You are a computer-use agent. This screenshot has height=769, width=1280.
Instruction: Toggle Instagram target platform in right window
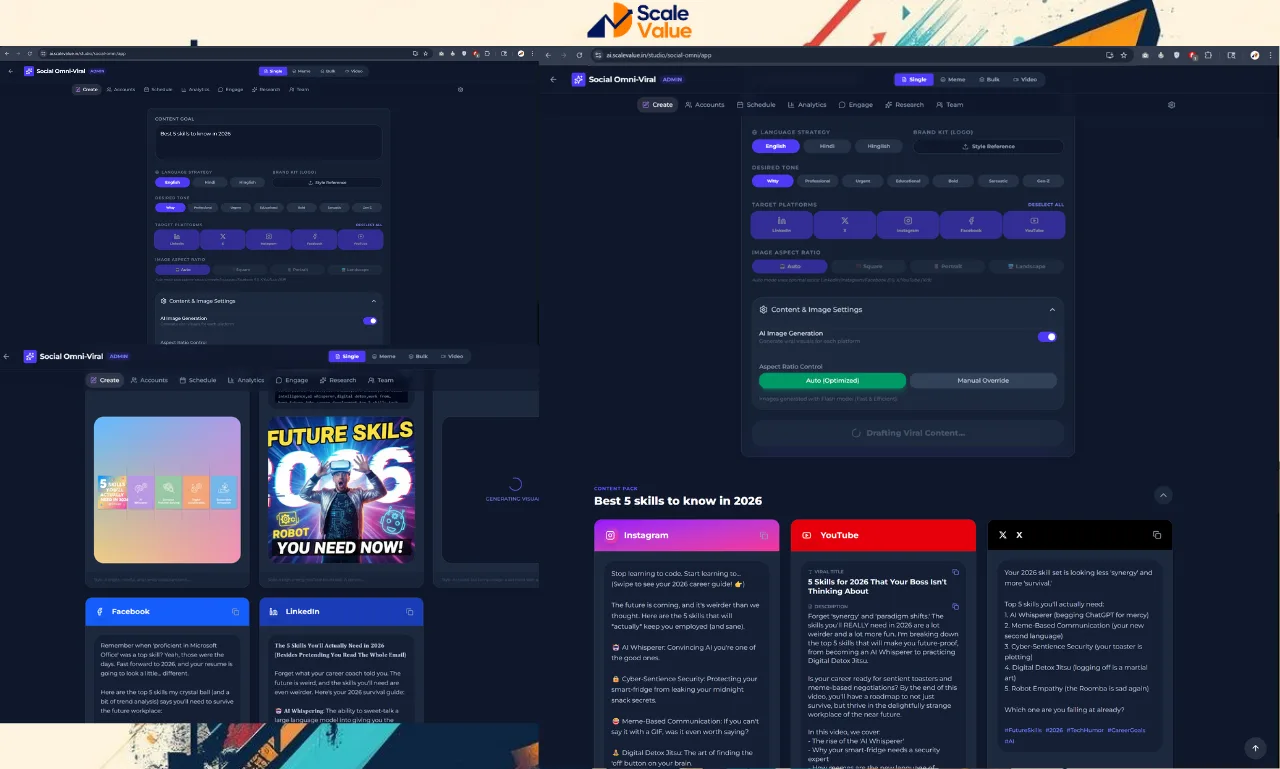pyautogui.click(x=908, y=225)
